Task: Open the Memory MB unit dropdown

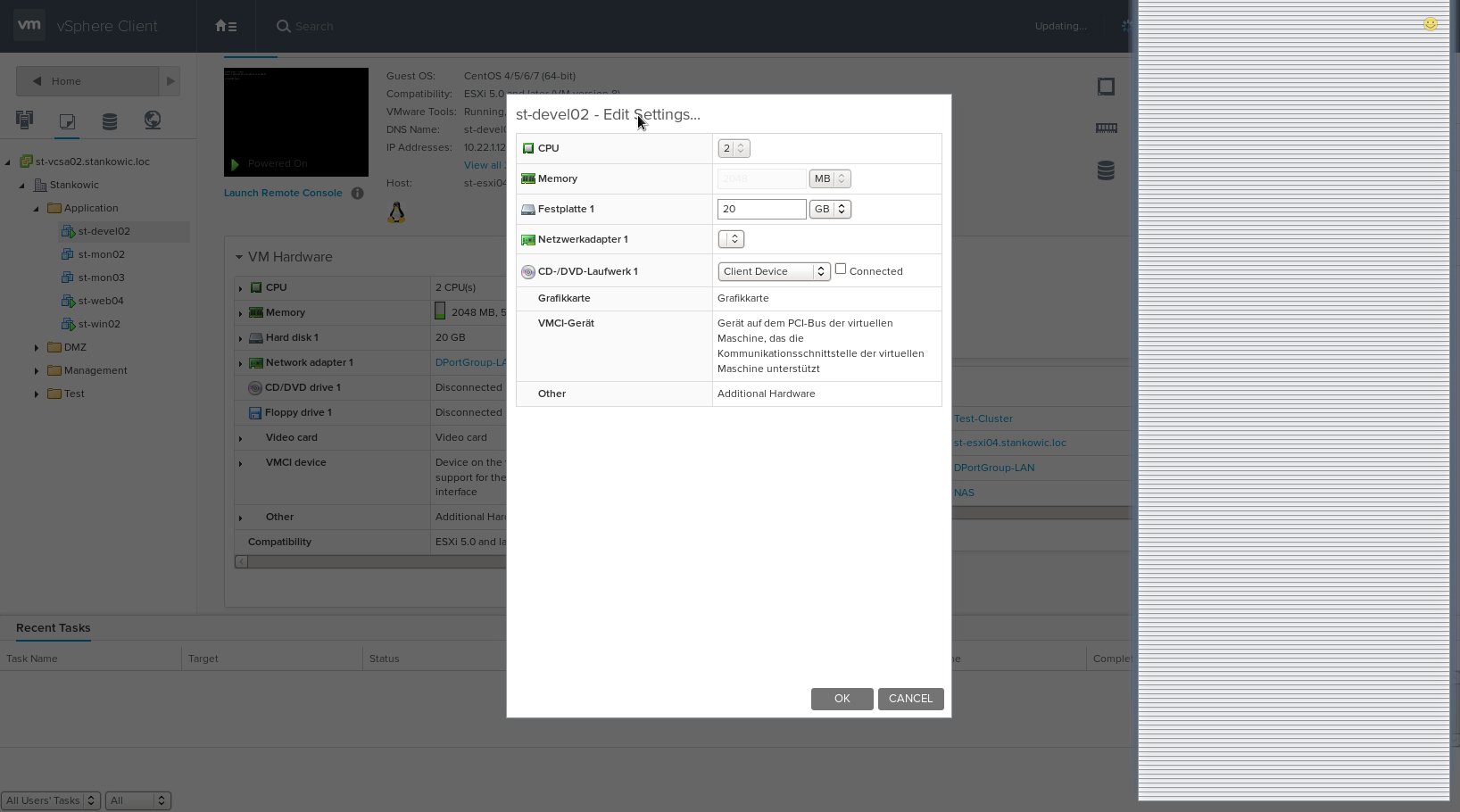Action: (830, 178)
